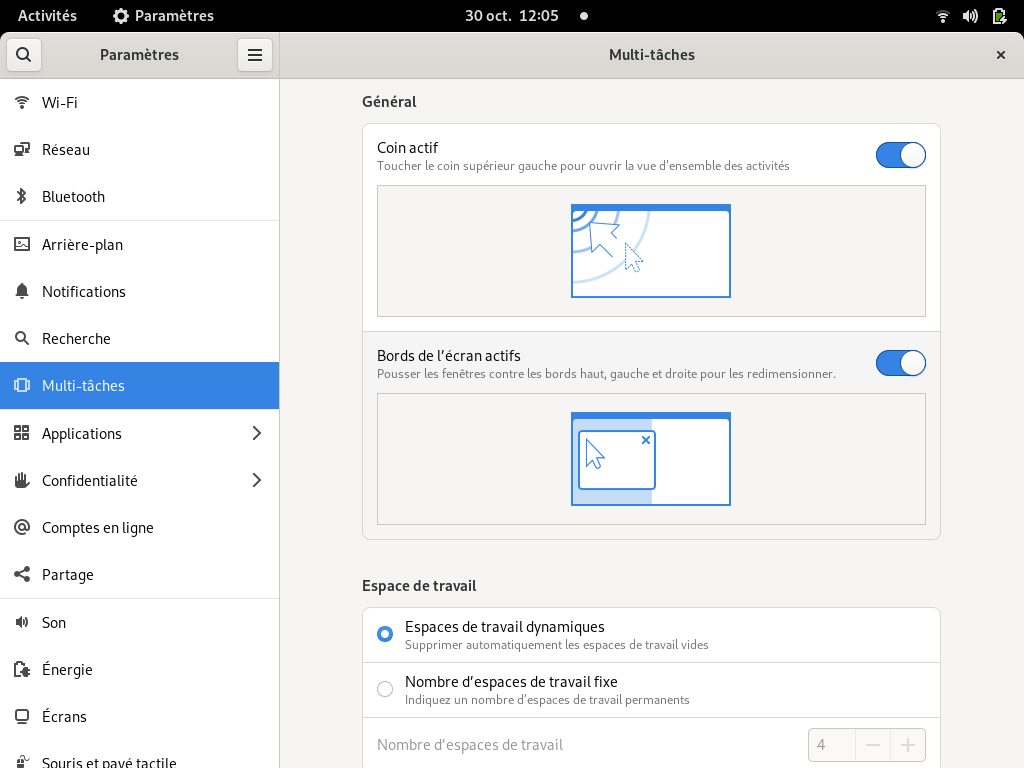
Task: Click the Multi-tâches icon in the sidebar
Action: [x=22, y=385]
